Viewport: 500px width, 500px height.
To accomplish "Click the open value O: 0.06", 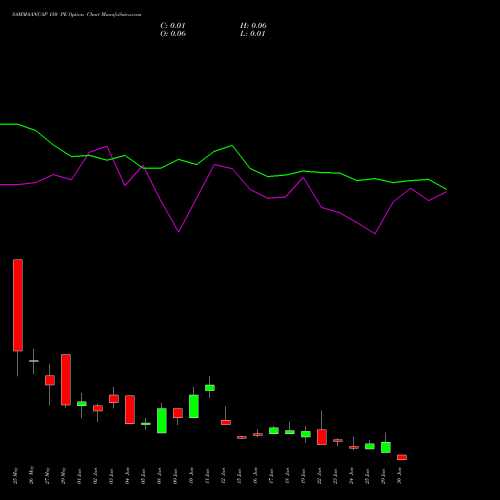I will 173,34.
